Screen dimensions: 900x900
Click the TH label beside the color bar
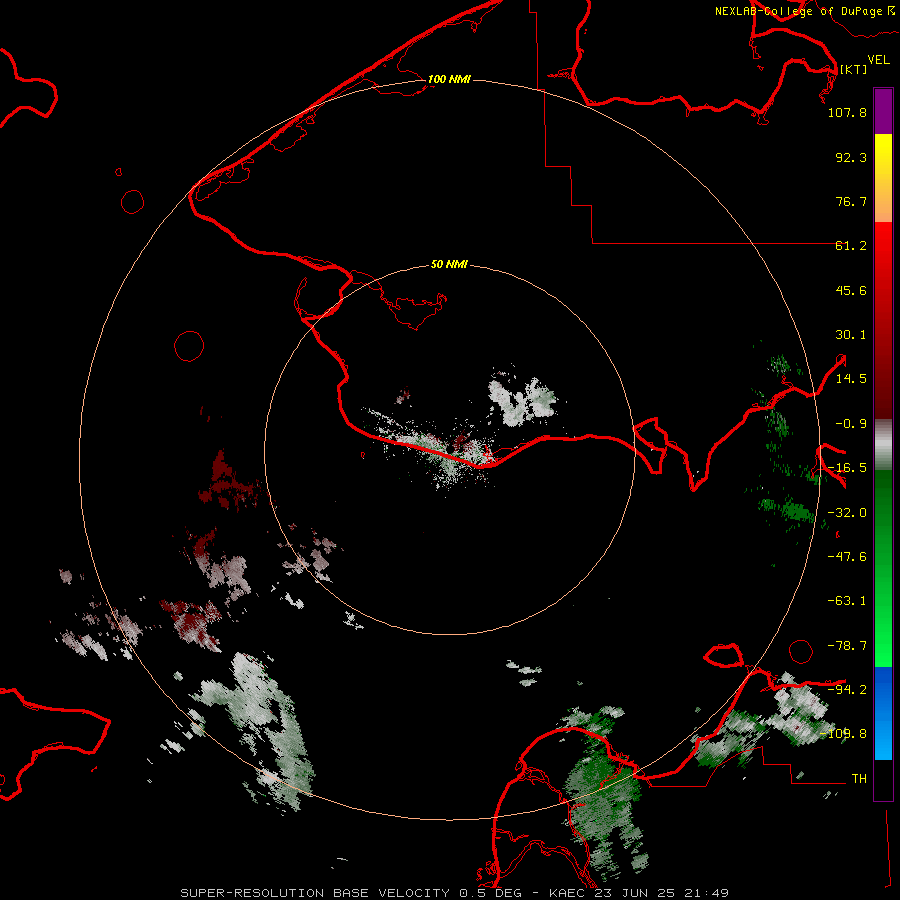click(x=859, y=778)
